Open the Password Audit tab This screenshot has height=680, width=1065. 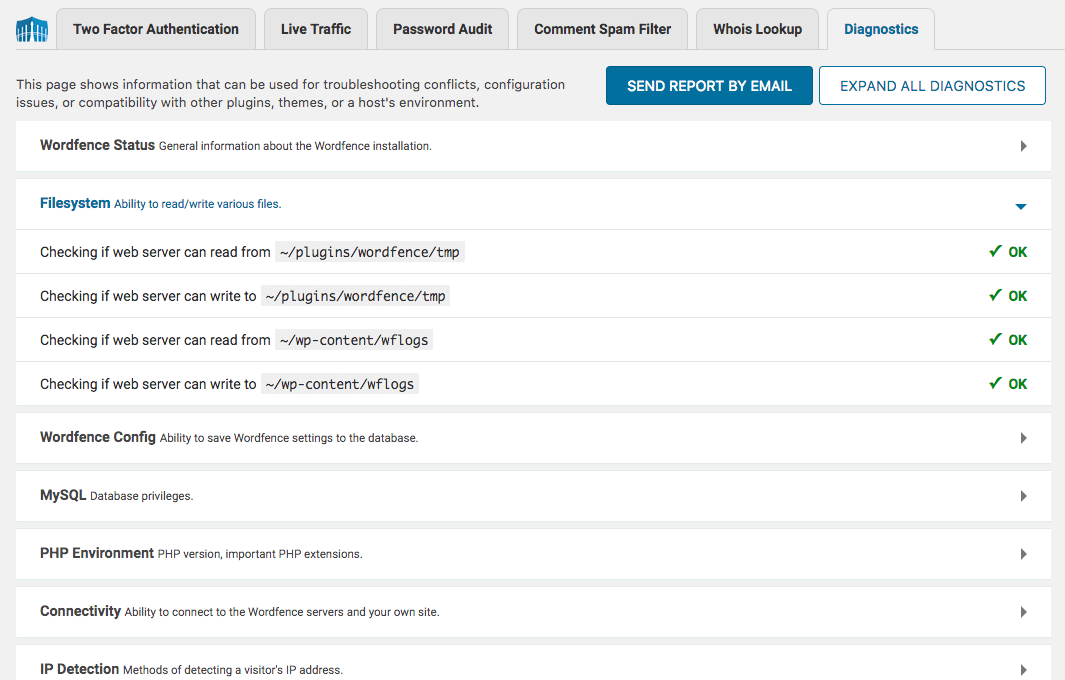pos(442,29)
